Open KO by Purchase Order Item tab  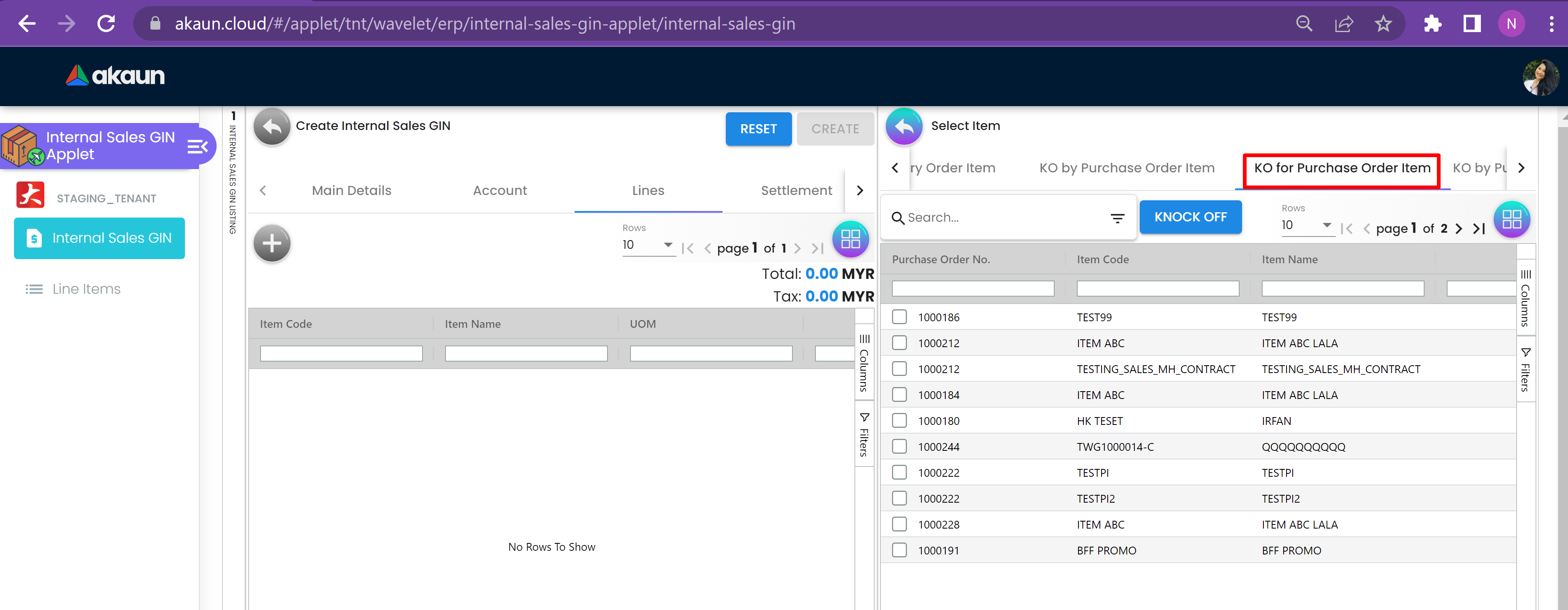[x=1126, y=168]
